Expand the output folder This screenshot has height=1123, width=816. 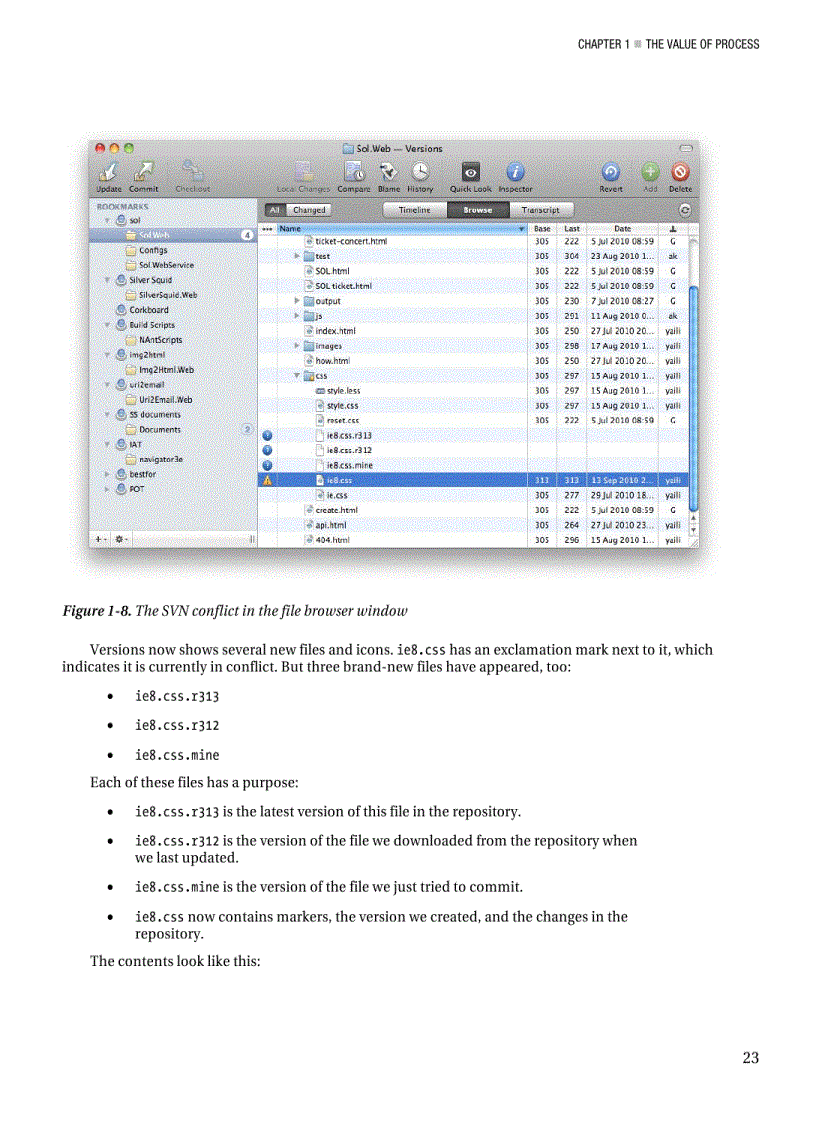[x=298, y=301]
